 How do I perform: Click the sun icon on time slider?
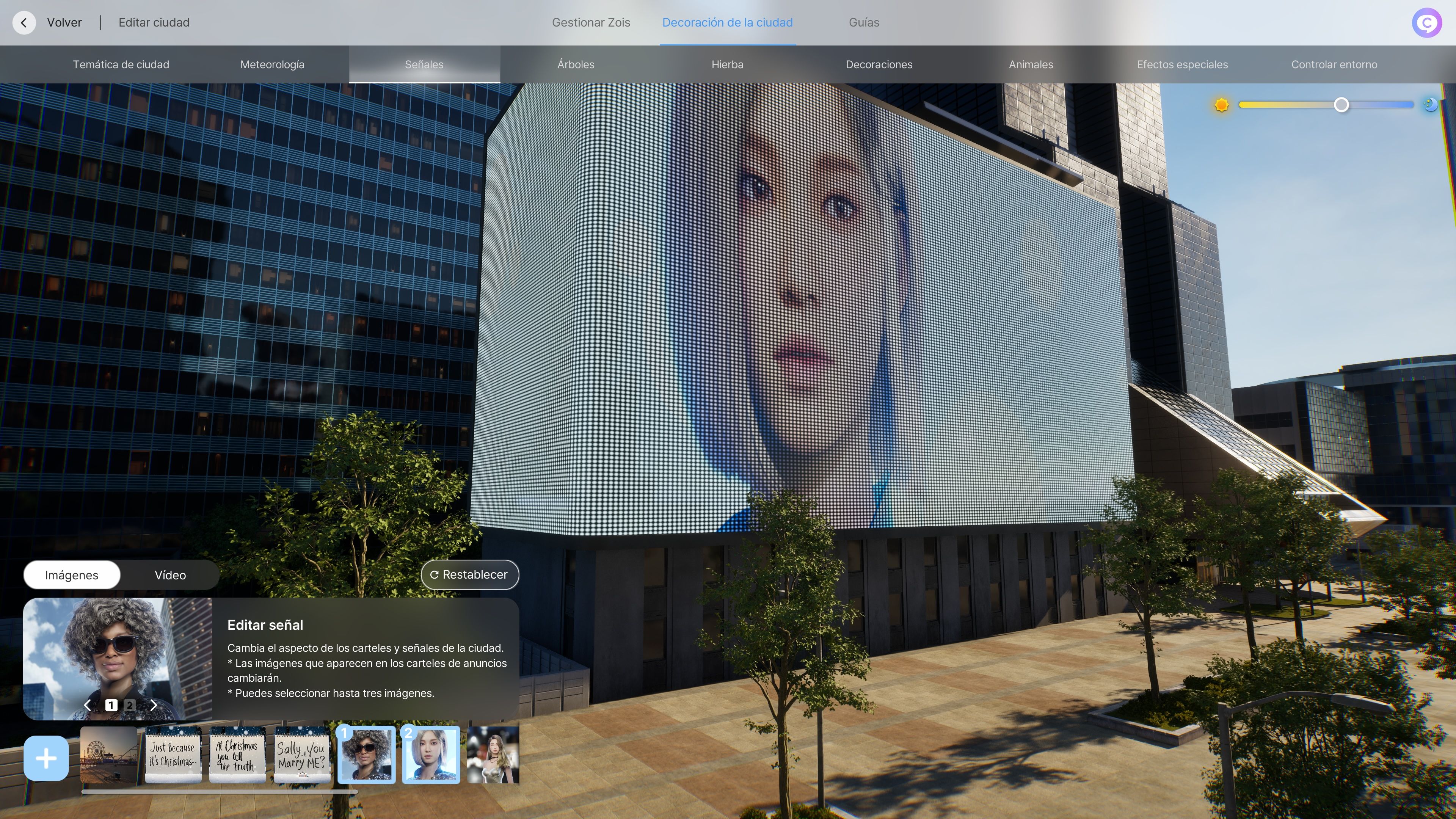[x=1221, y=105]
